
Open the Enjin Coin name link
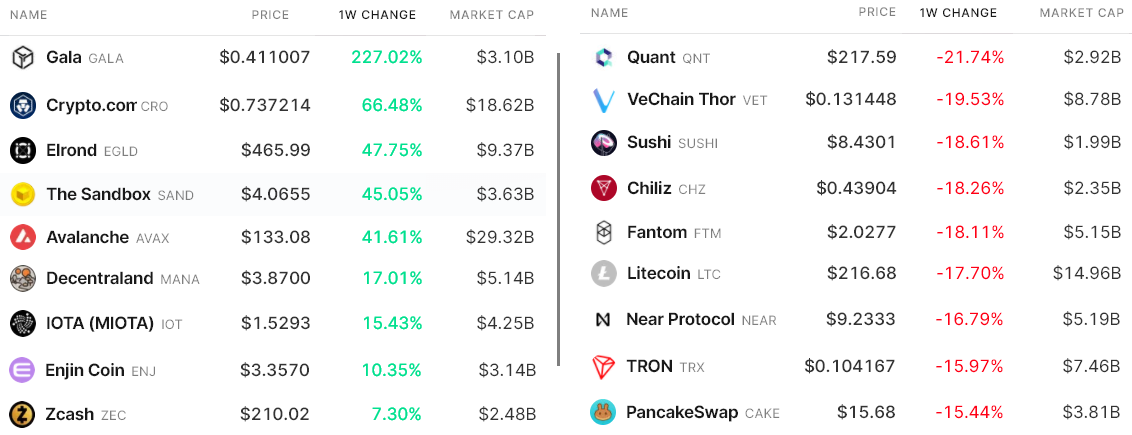pos(101,371)
